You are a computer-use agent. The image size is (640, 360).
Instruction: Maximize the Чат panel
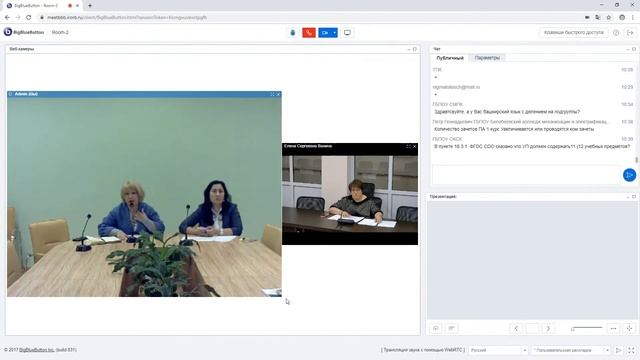tap(634, 49)
